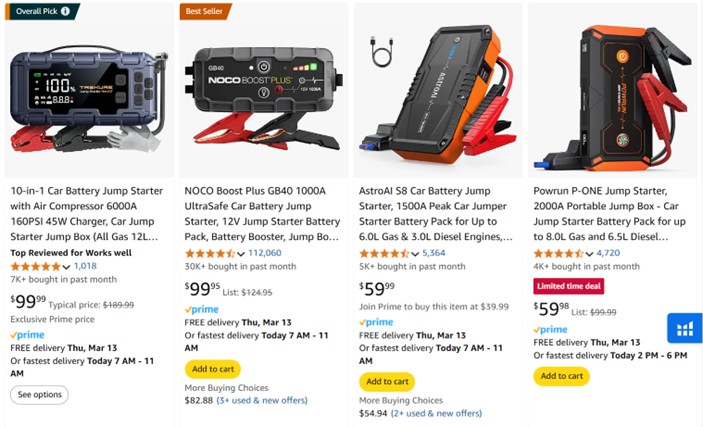The width and height of the screenshot is (703, 427).
Task: Click the Prime logo under the Powrun listing
Action: (x=550, y=329)
